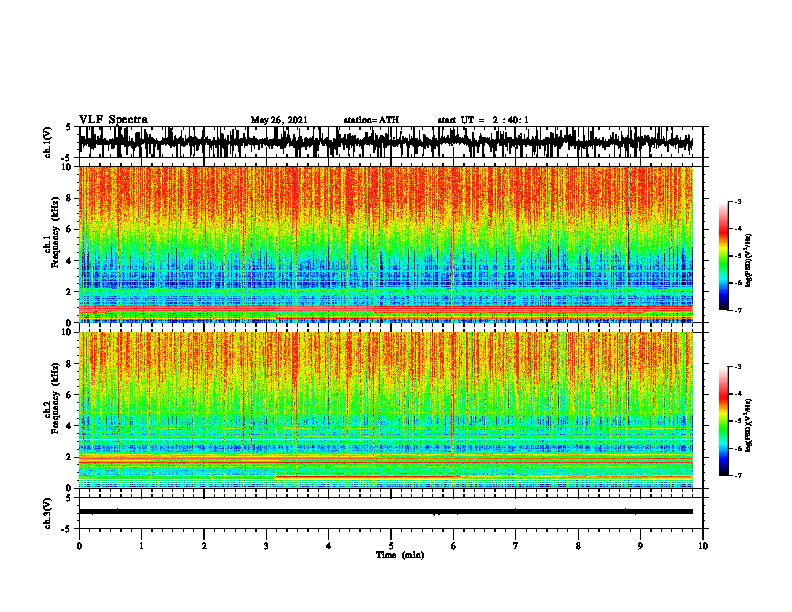792x612 pixels.
Task: Click time tick label "6" on the x-axis
Action: [x=453, y=546]
